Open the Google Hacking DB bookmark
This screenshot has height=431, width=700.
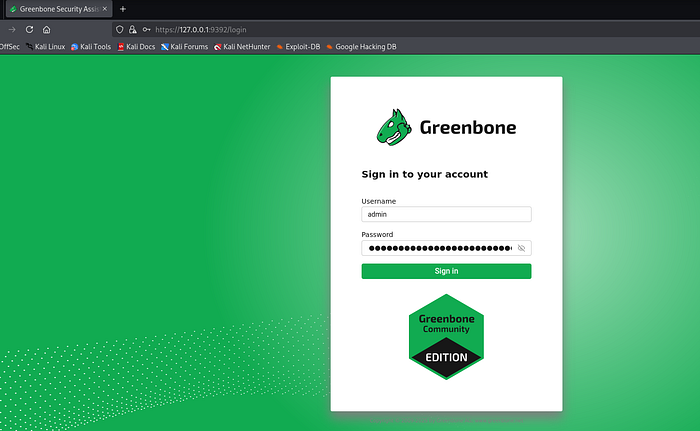[361, 46]
